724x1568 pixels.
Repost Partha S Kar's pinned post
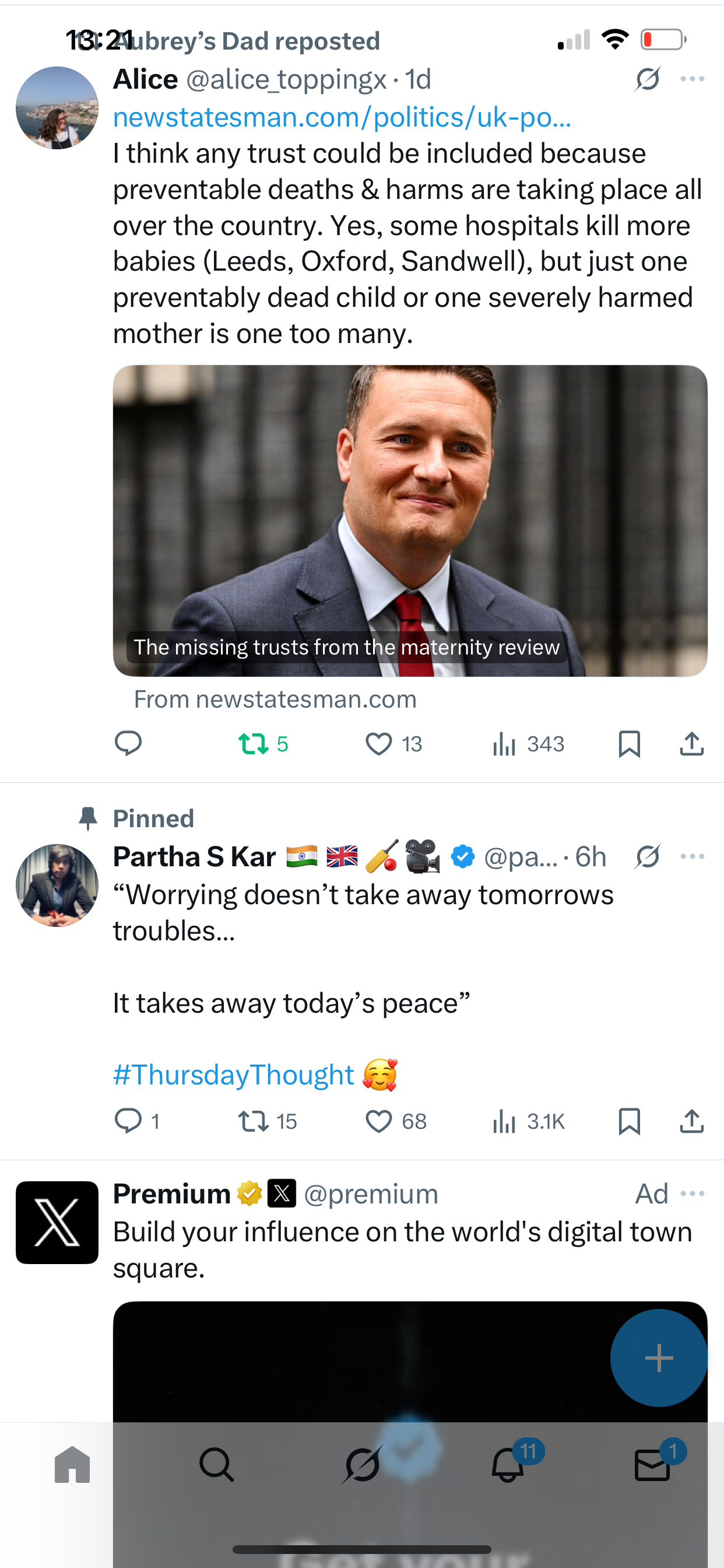[254, 1121]
